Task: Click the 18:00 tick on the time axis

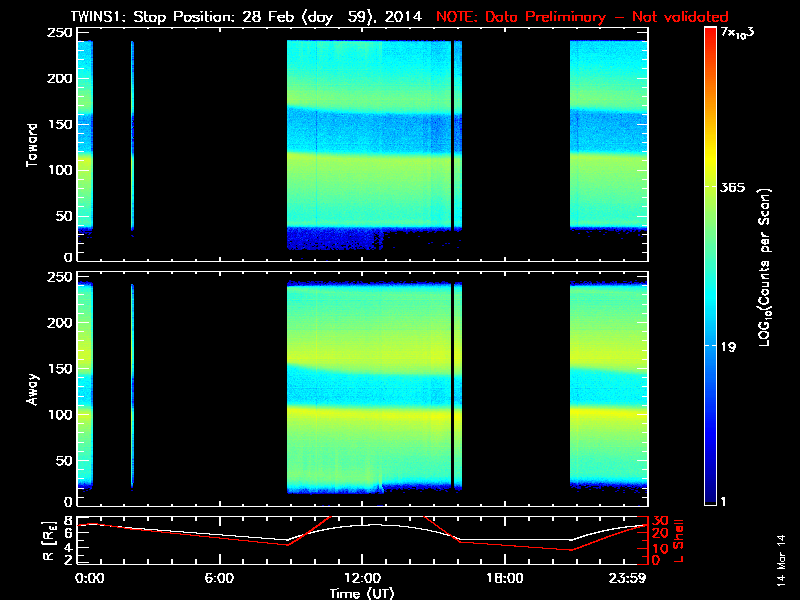Action: 504,578
